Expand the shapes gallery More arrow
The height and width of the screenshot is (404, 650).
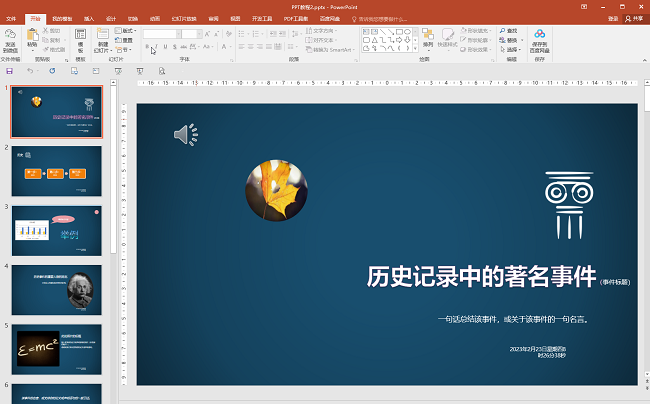point(416,49)
